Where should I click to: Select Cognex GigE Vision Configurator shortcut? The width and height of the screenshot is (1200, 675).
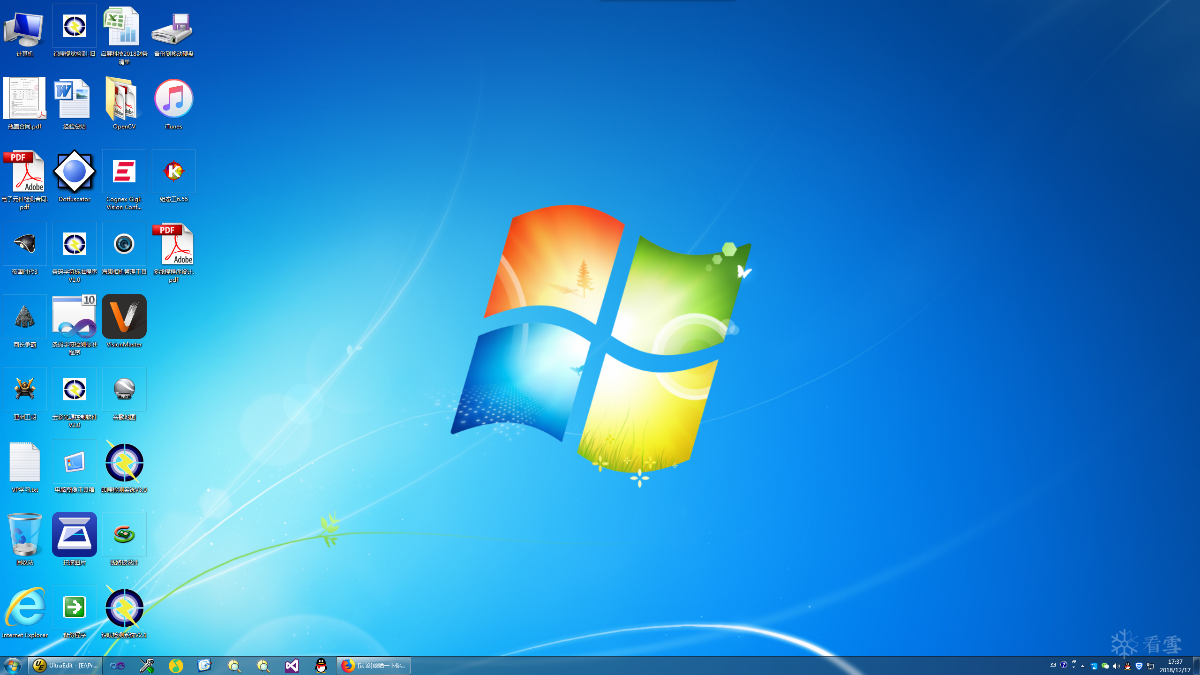click(x=124, y=178)
